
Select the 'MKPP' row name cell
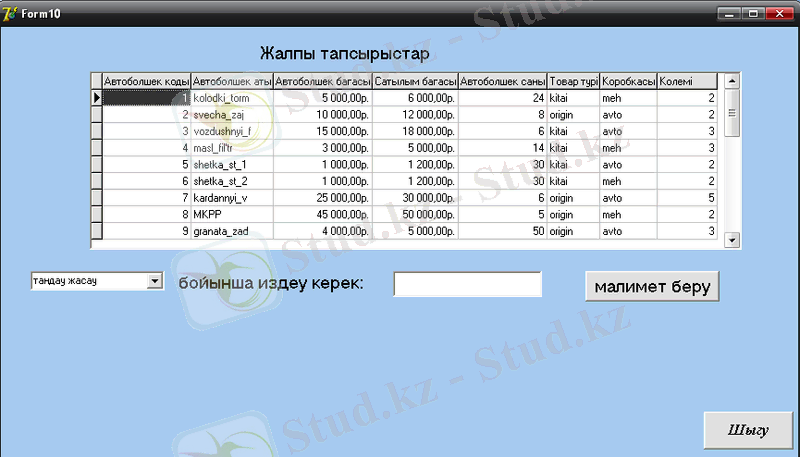(231, 214)
